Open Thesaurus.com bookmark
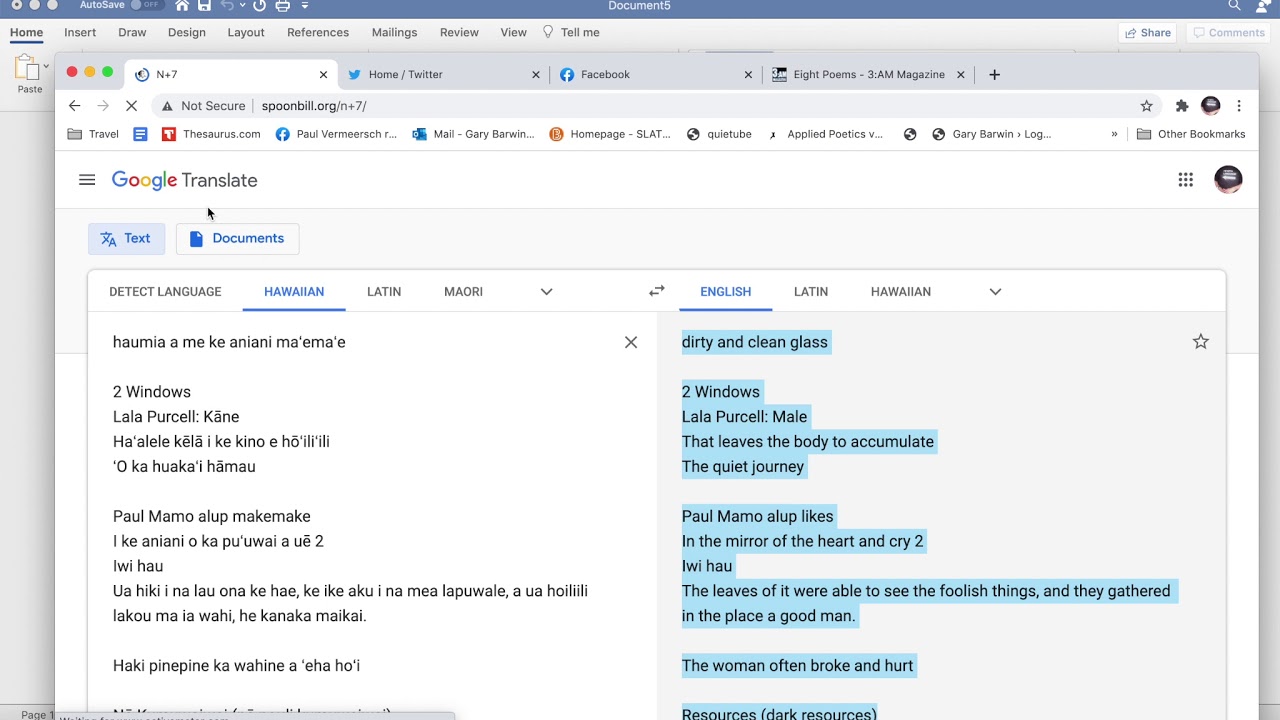 211,134
